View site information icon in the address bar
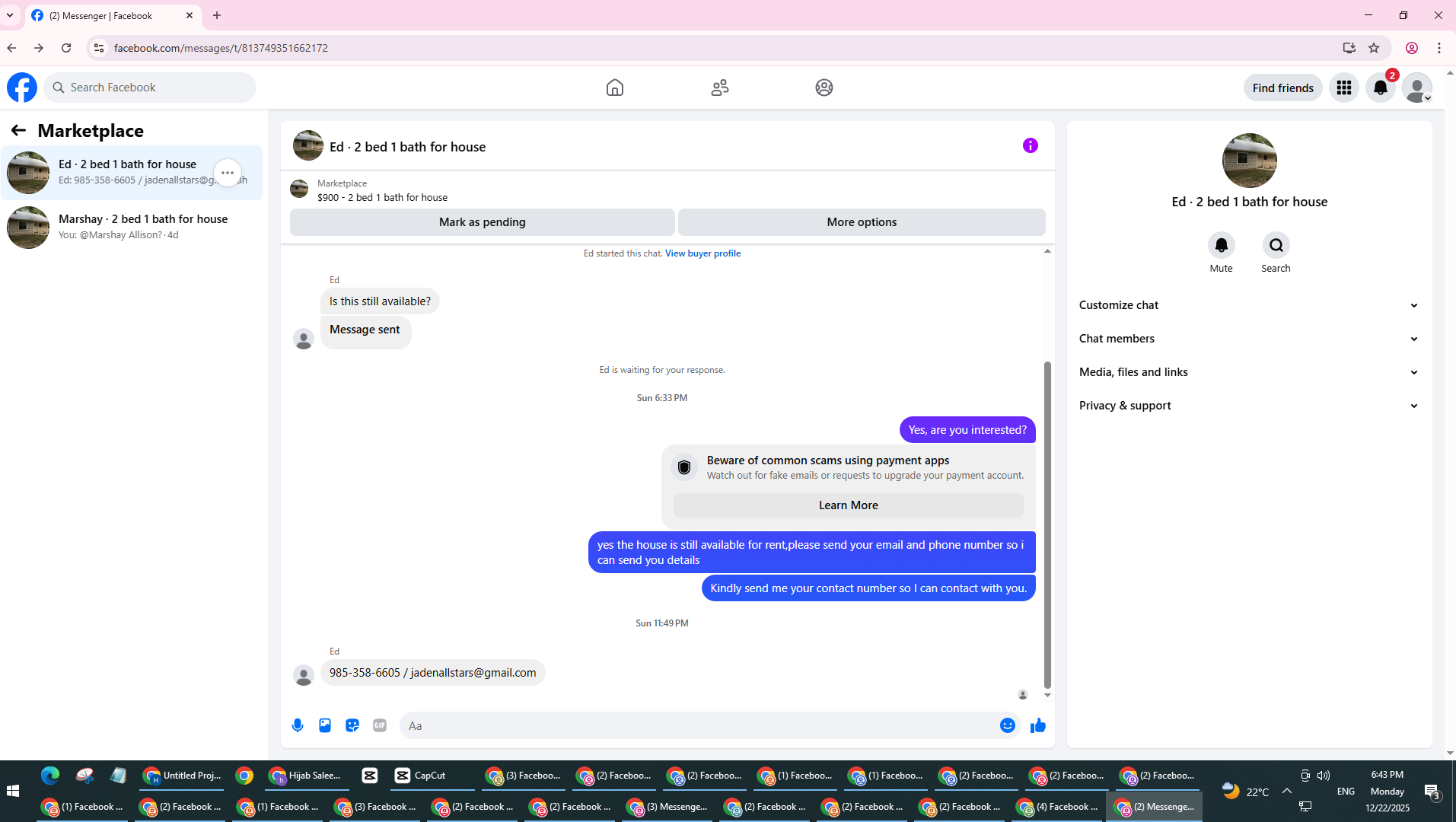This screenshot has height=822, width=1456. pos(99,48)
